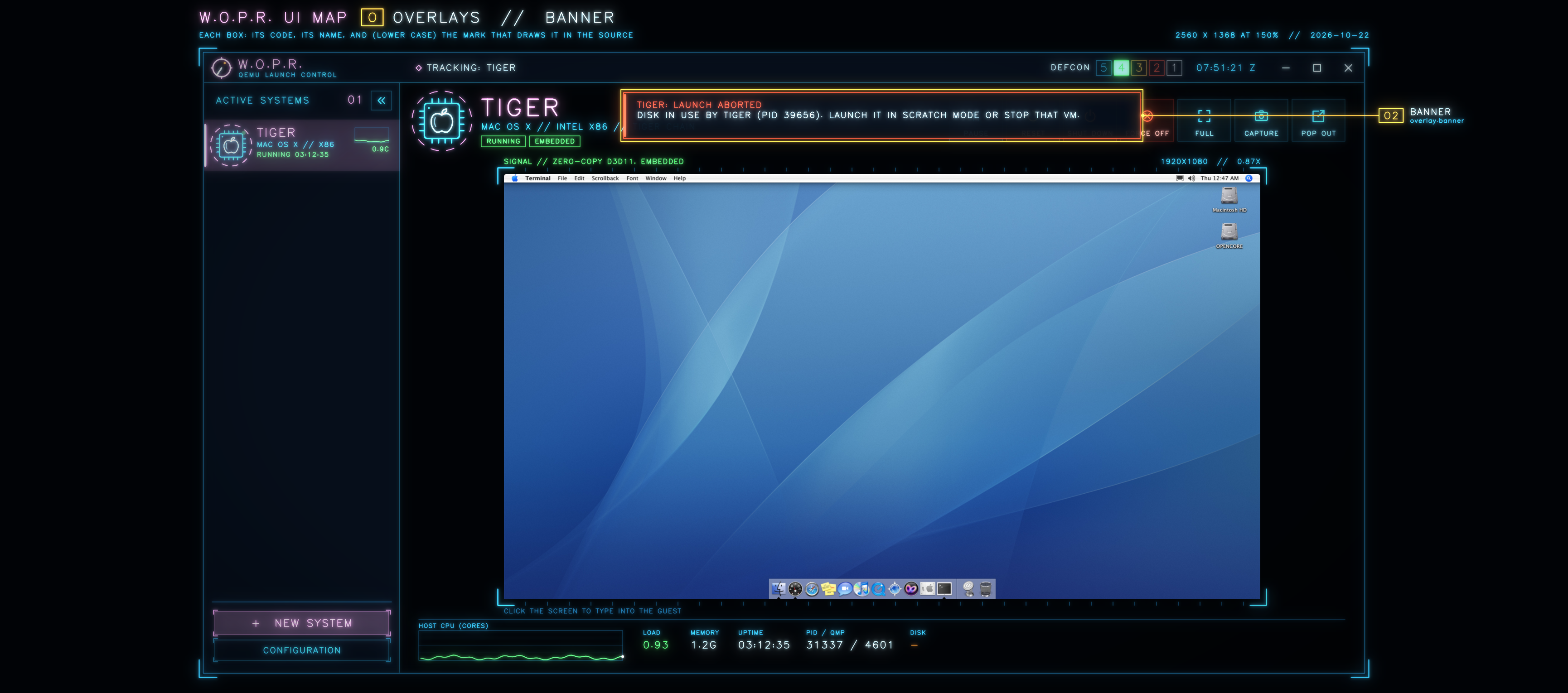
Task: Open the File menu in the guest
Action: click(x=562, y=178)
